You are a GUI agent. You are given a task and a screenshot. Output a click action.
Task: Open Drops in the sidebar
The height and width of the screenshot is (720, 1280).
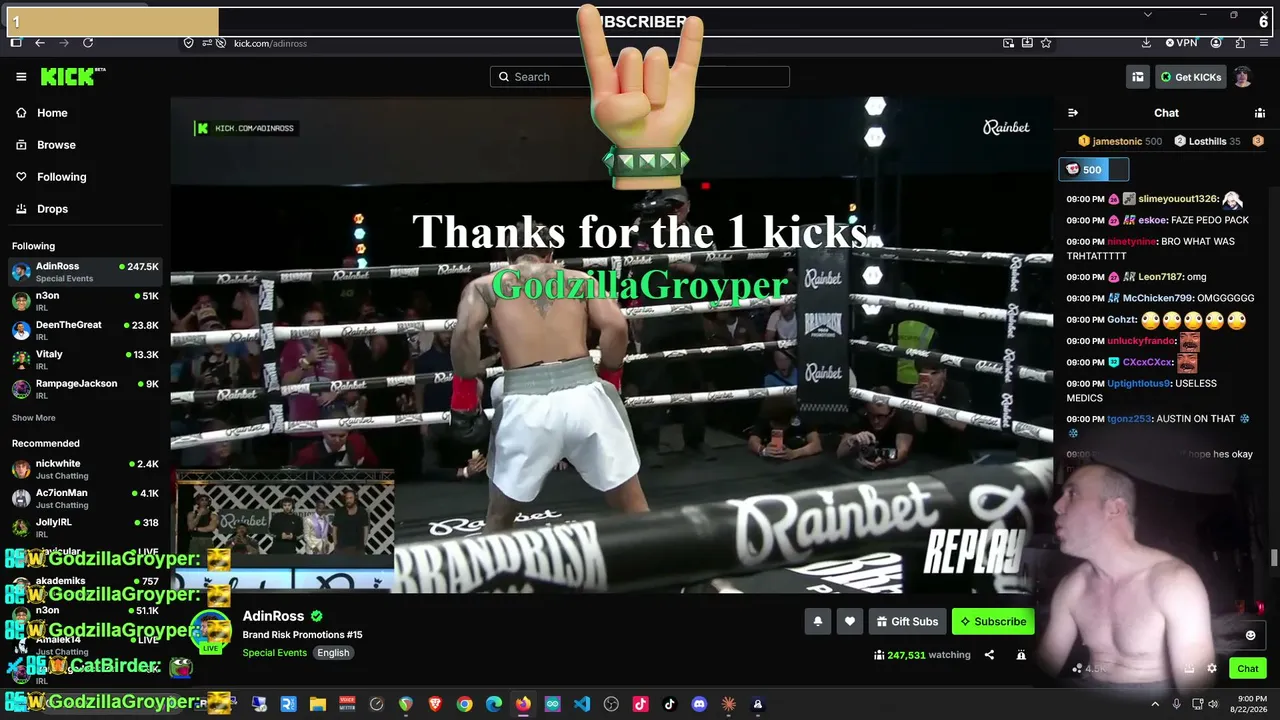[x=52, y=209]
